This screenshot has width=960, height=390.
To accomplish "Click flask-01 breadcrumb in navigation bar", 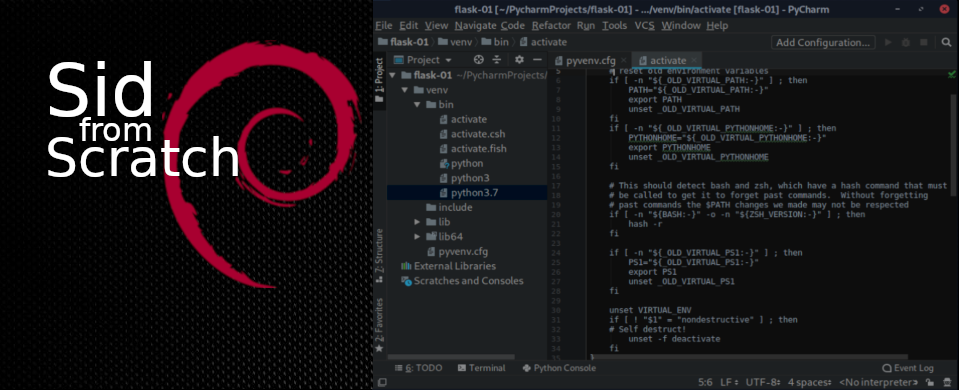I will tap(403, 42).
